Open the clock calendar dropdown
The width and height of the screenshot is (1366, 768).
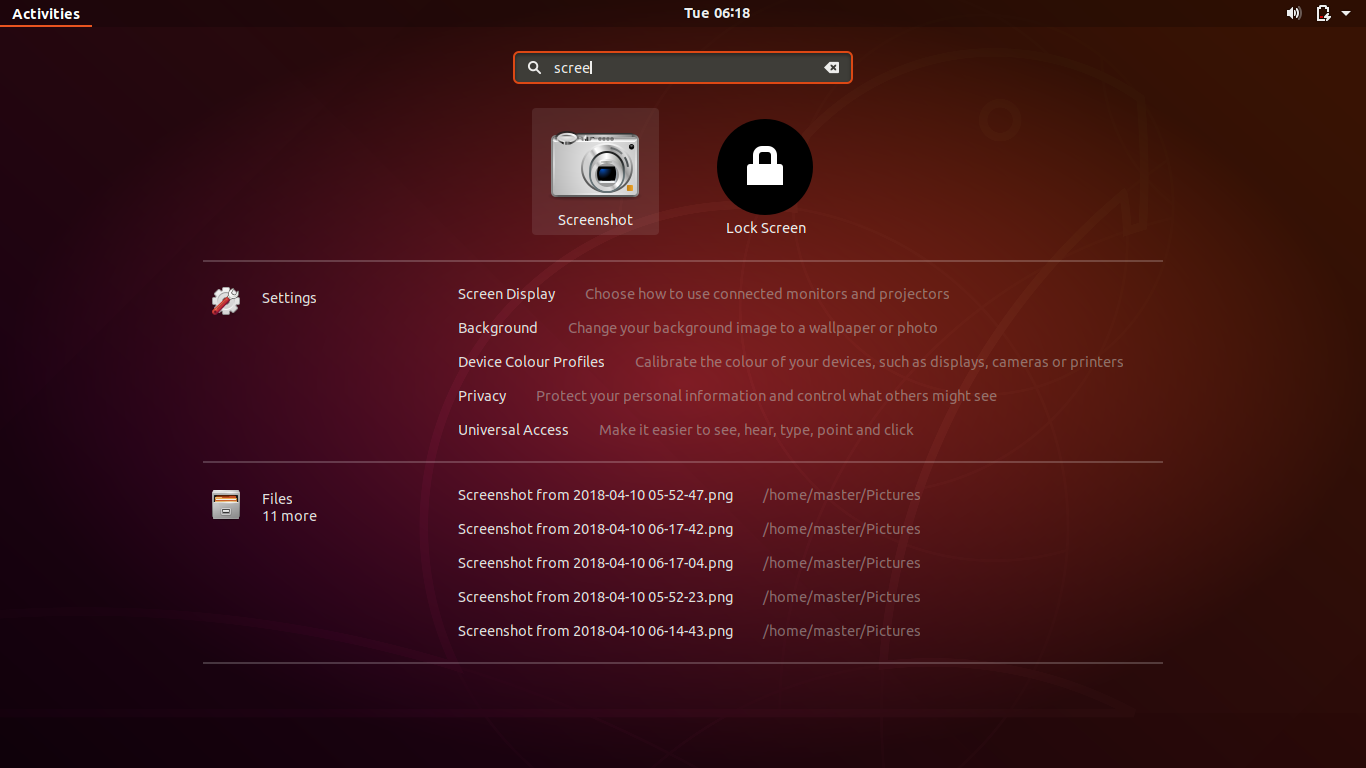coord(716,13)
